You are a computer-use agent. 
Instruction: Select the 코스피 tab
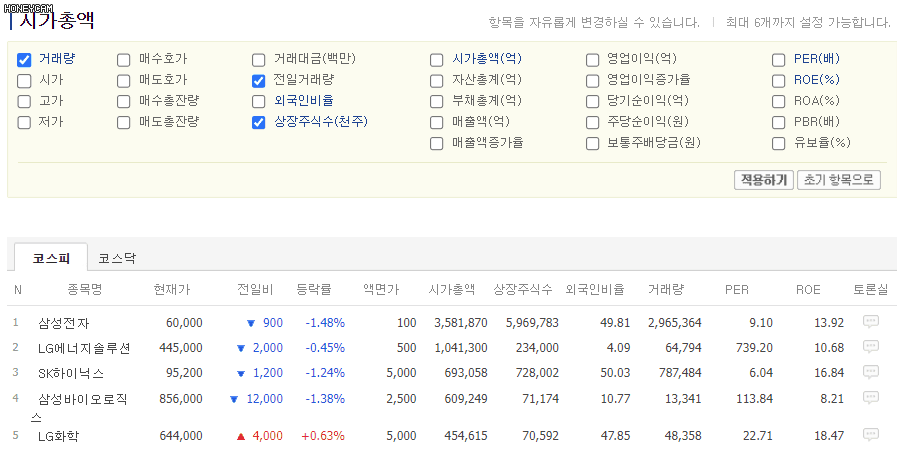pos(51,258)
